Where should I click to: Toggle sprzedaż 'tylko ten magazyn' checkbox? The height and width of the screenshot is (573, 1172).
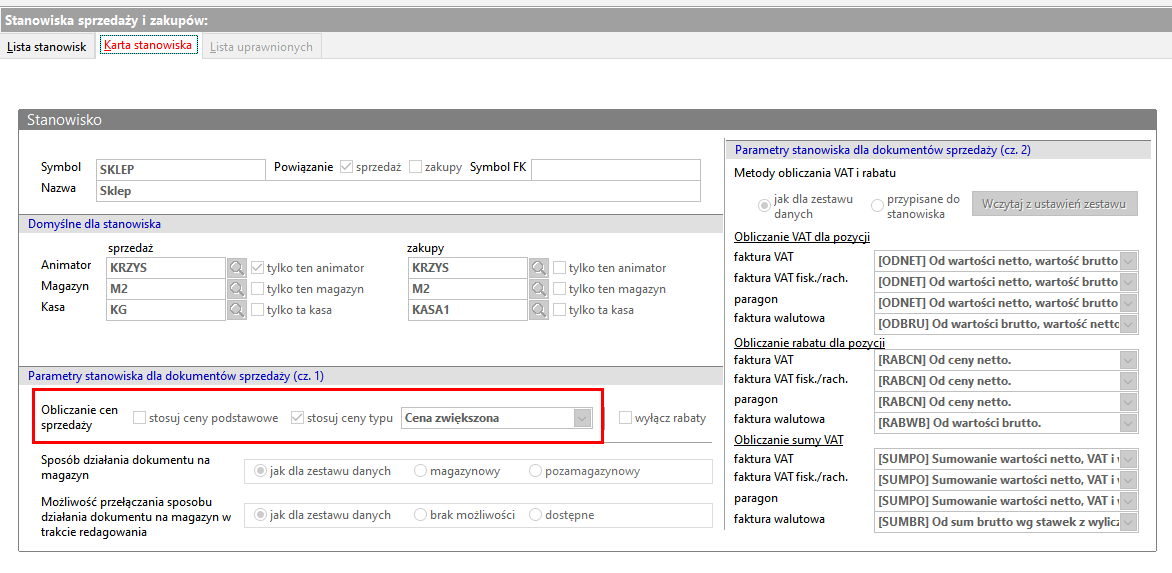pyautogui.click(x=258, y=288)
